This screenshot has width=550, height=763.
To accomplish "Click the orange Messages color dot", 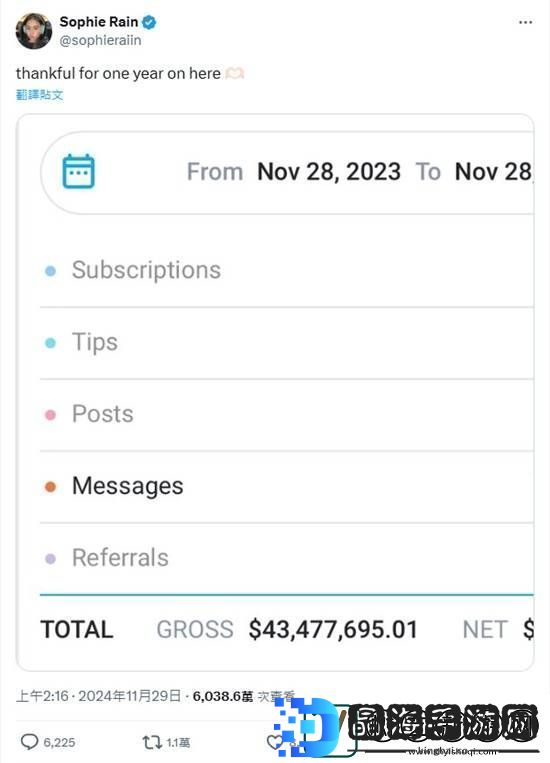I will tap(50, 487).
